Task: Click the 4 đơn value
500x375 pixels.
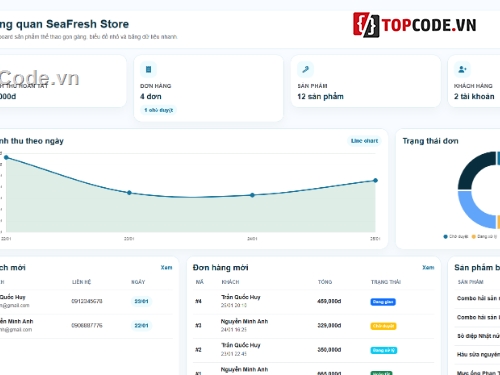Action: pyautogui.click(x=151, y=96)
